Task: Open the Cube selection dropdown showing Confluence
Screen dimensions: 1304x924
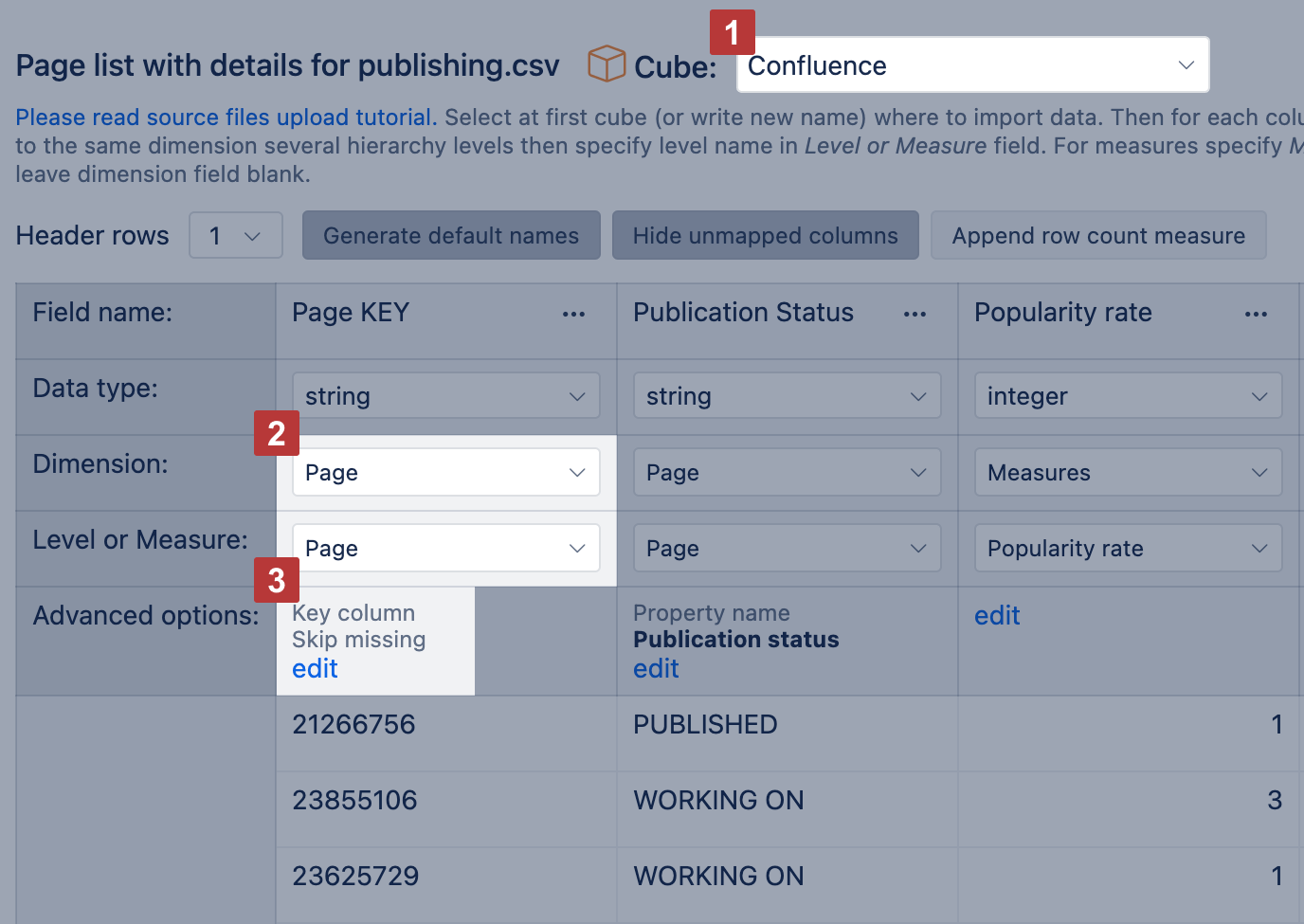Action: [x=972, y=65]
